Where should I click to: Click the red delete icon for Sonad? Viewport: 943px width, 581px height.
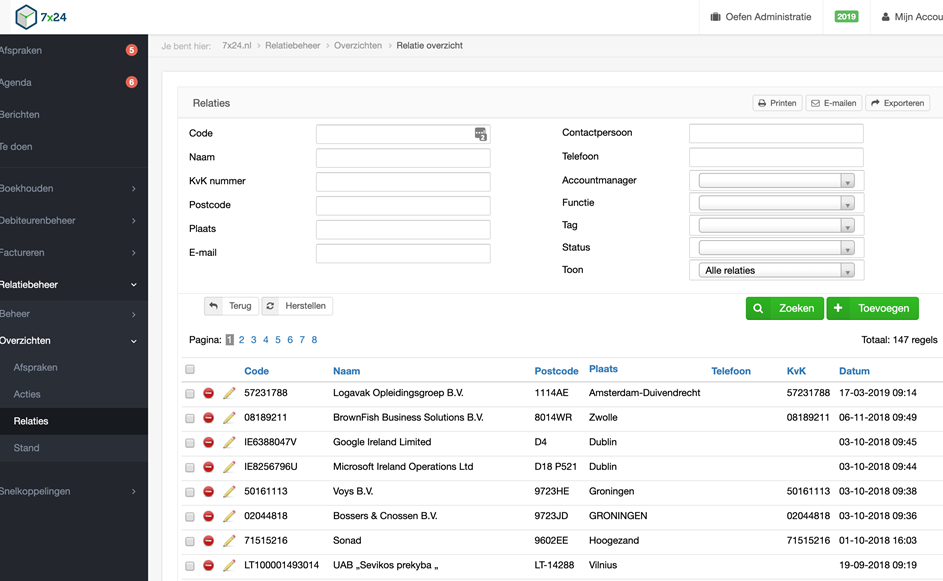click(209, 541)
